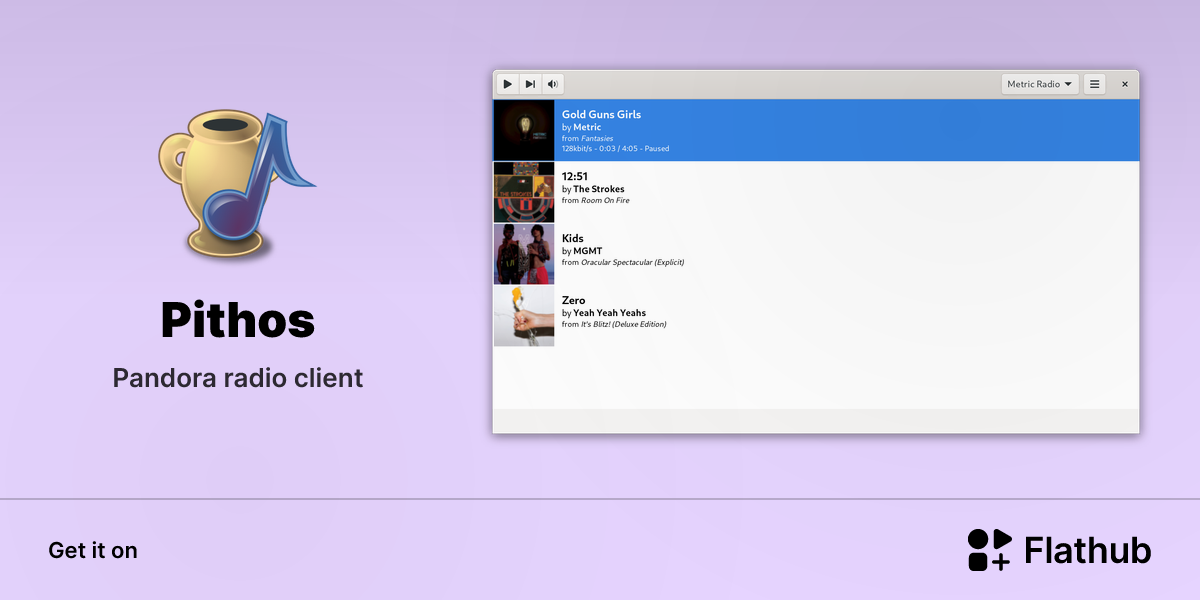Close the Pithos window

click(1125, 84)
